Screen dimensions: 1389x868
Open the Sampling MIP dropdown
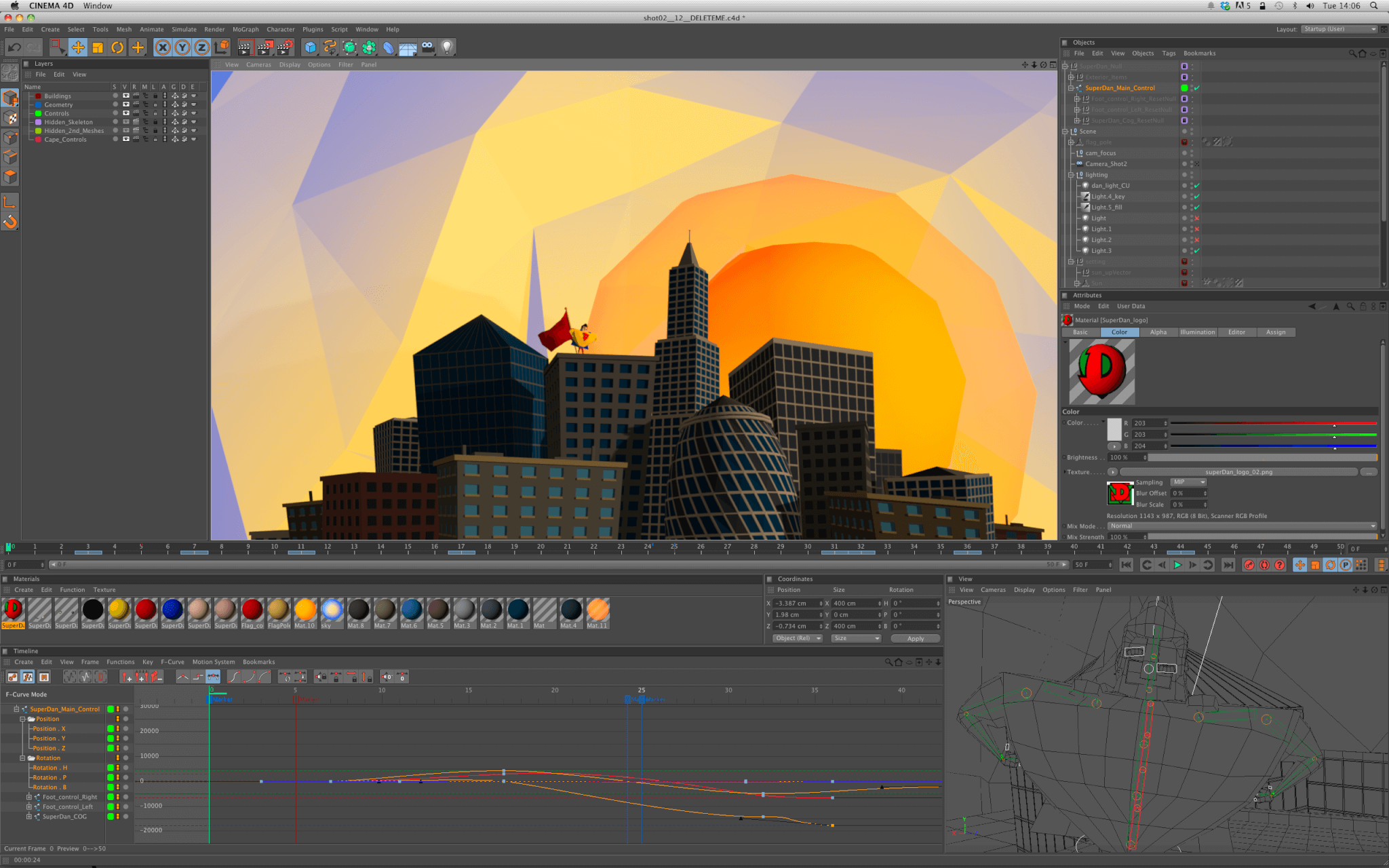[1188, 482]
